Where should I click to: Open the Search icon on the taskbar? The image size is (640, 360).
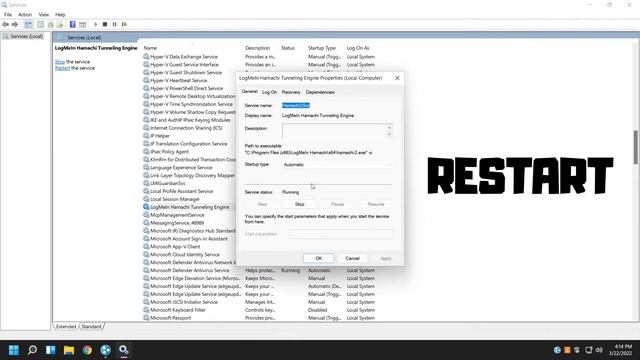tap(32, 350)
